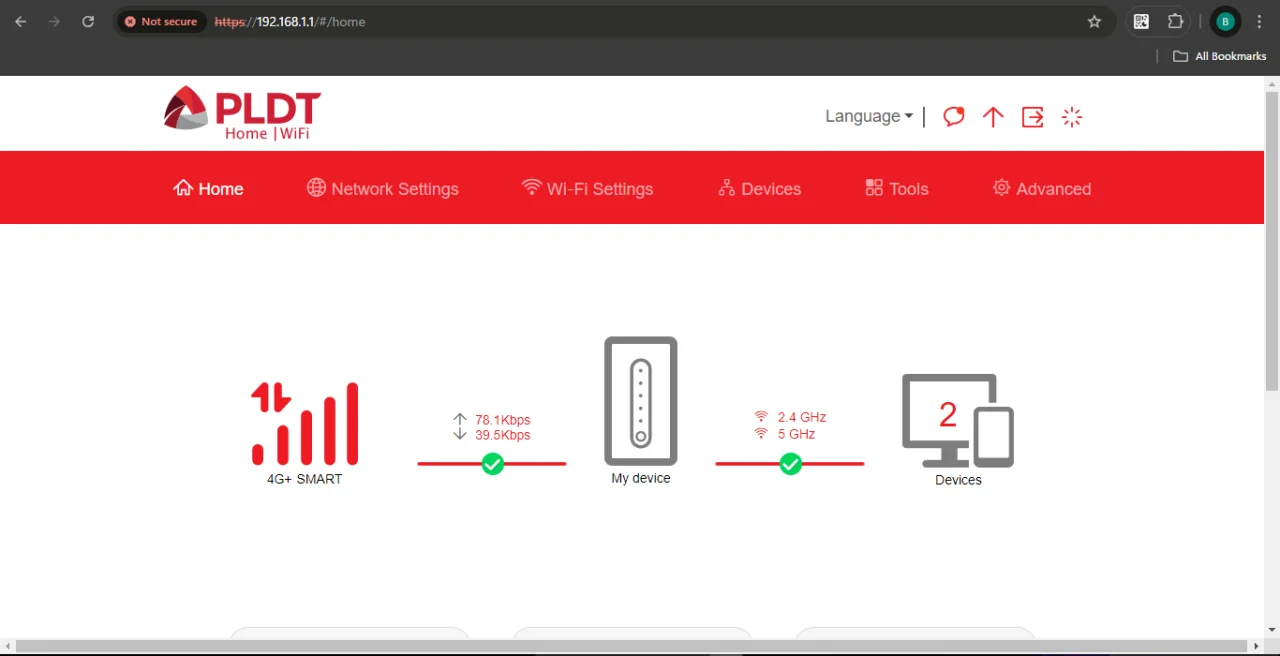
Task: Click the horizontal page scrollbar
Action: coord(631,647)
